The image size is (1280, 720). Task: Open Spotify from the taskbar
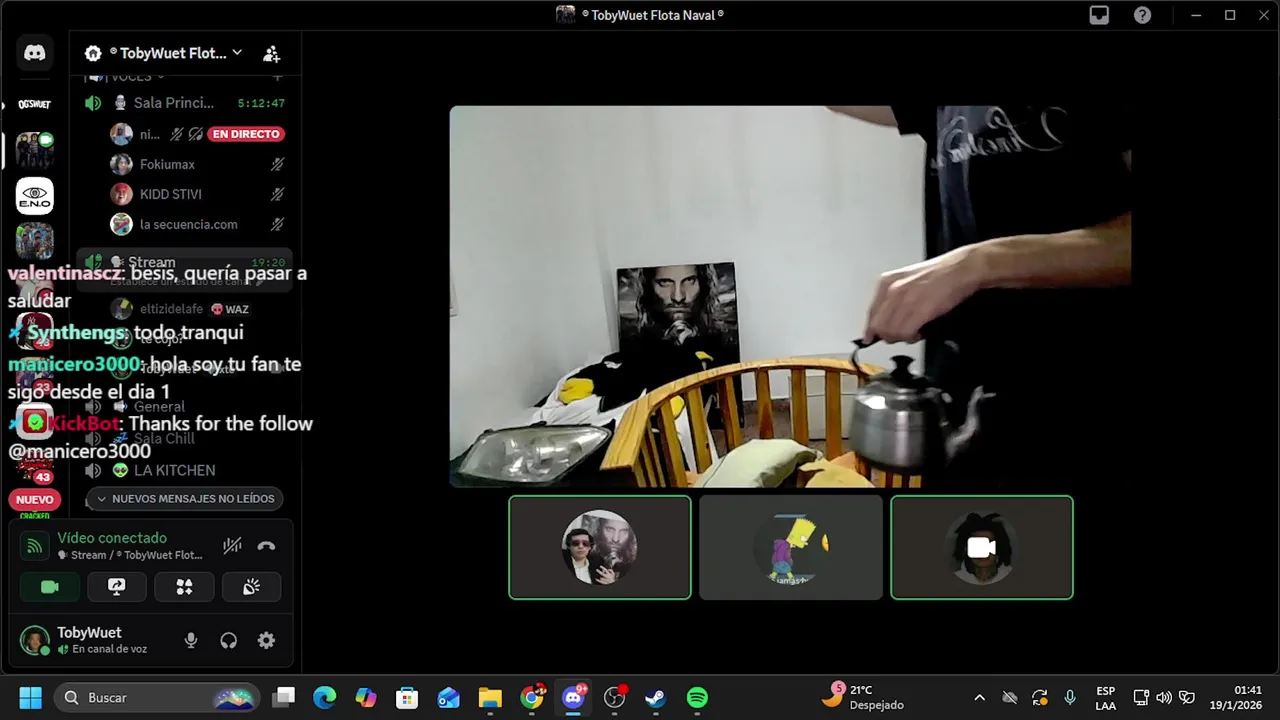tap(697, 697)
